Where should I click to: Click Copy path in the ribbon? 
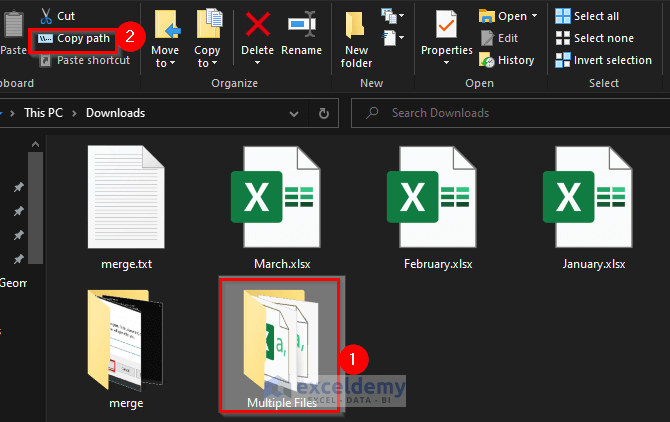pos(74,38)
